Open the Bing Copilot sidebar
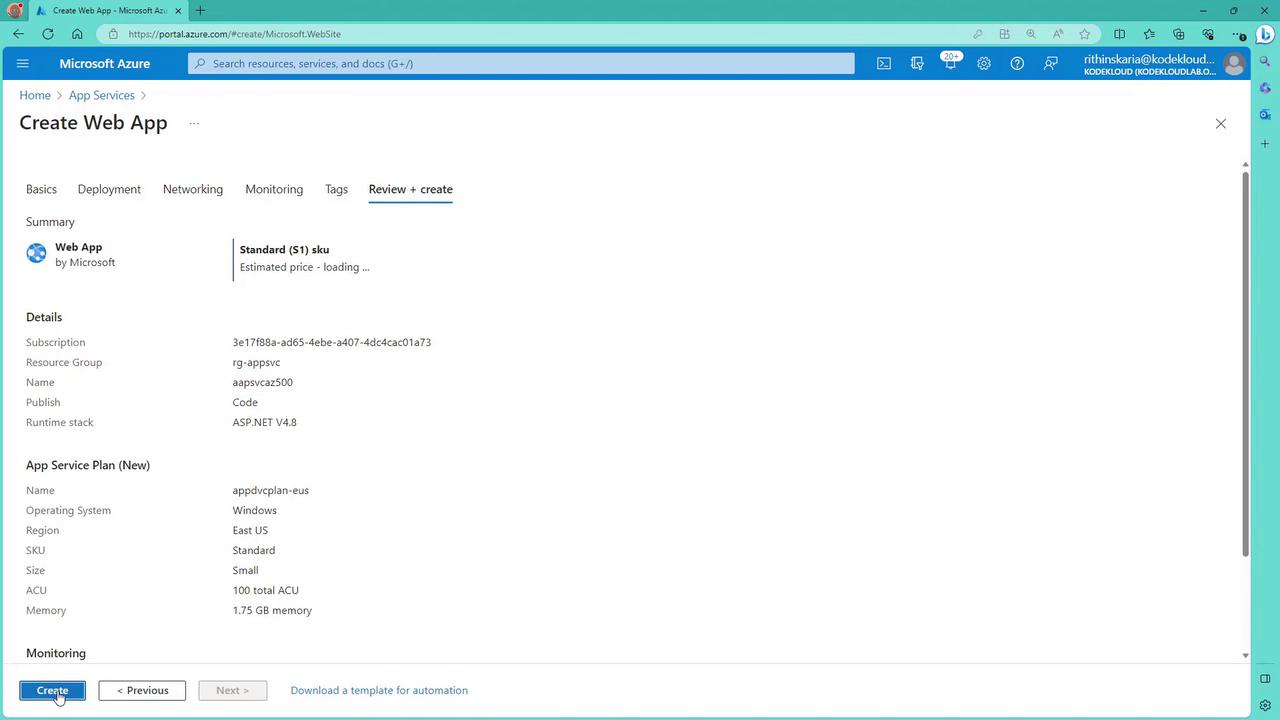1280x720 pixels. [x=1265, y=35]
